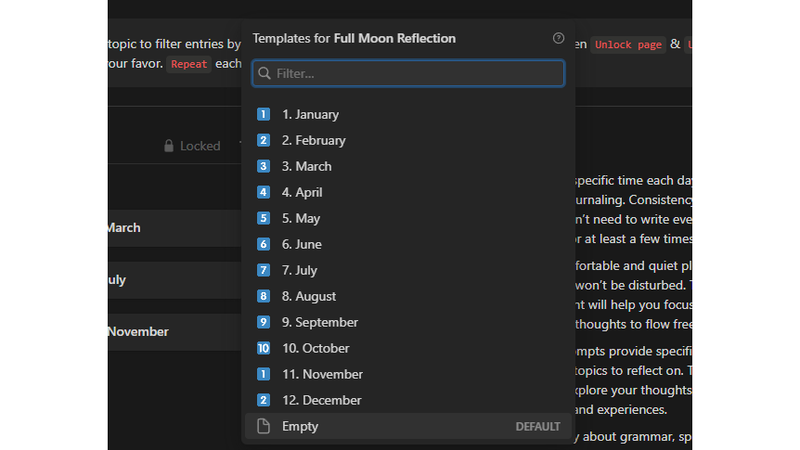This screenshot has width=800, height=450.
Task: Click the number 9 icon beside September
Action: pos(263,322)
